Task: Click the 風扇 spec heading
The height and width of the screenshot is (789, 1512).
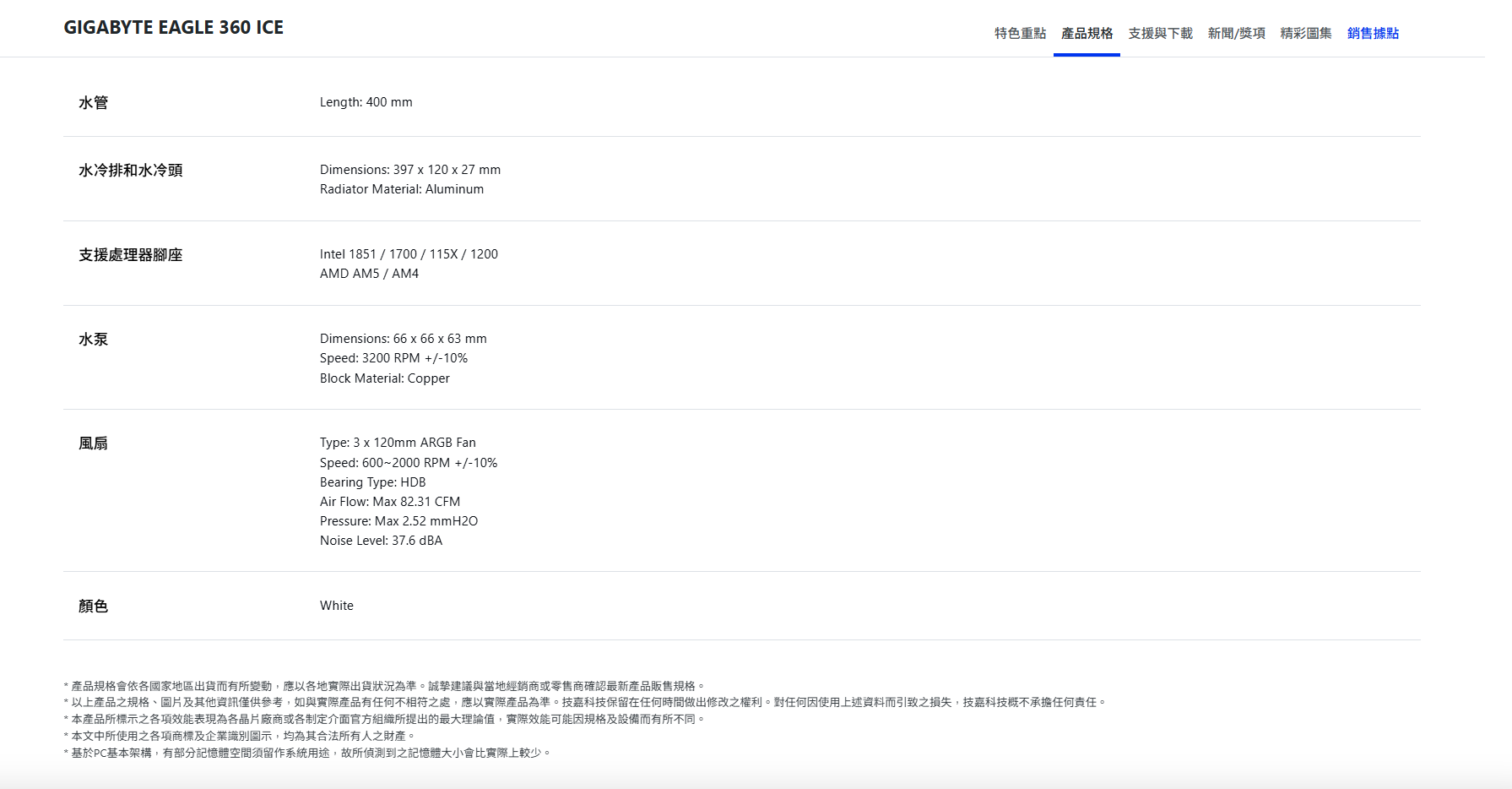Action: tap(93, 443)
